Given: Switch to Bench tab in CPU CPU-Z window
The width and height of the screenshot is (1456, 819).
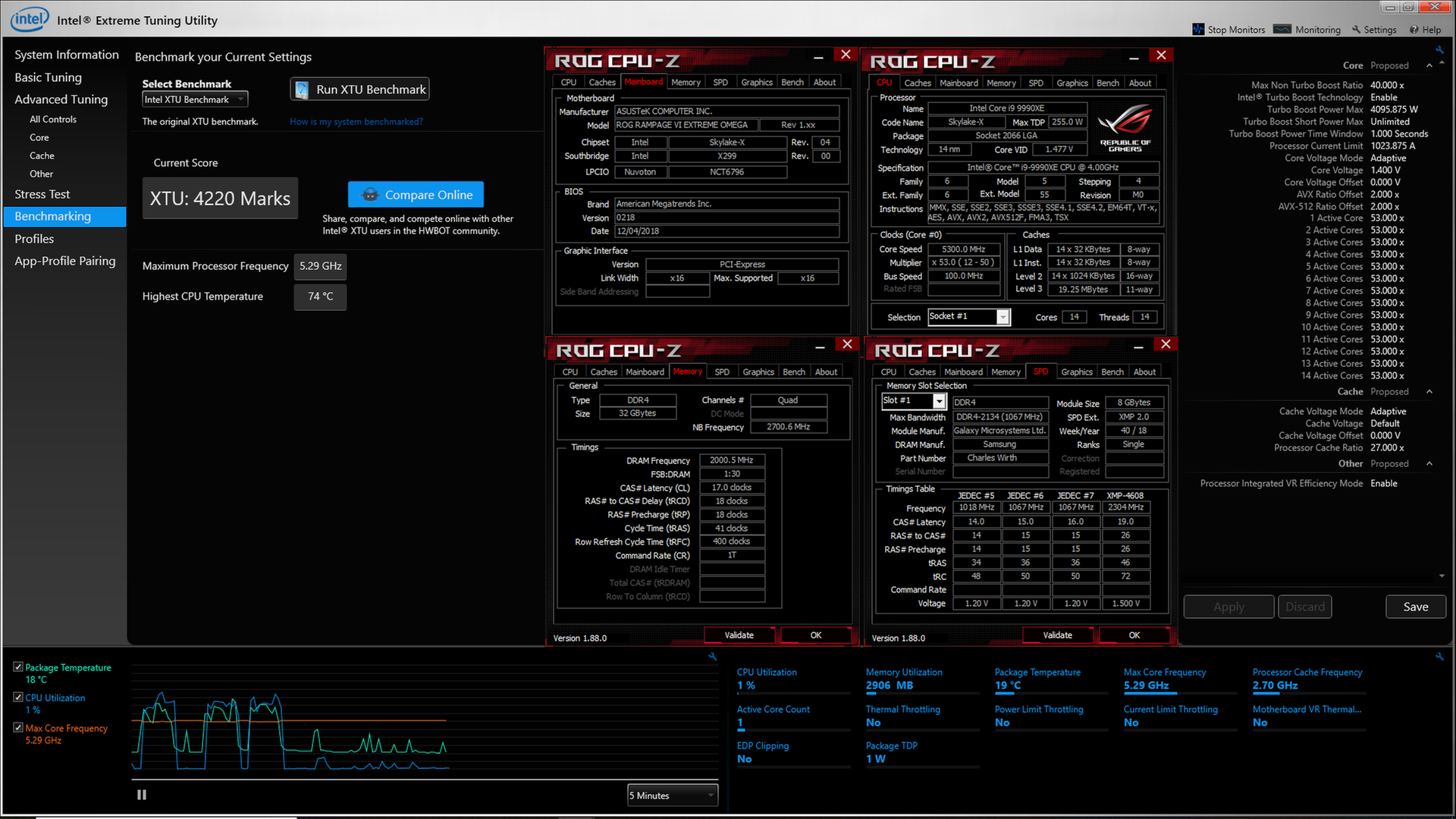Looking at the screenshot, I should point(1107,83).
